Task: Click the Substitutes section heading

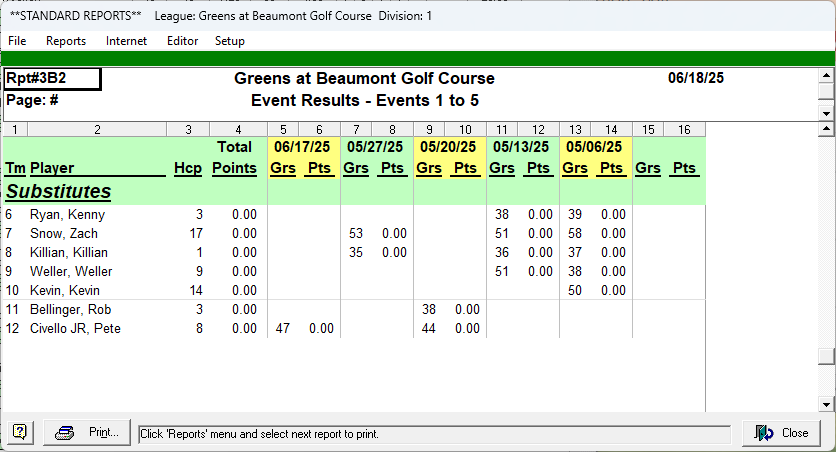Action: point(58,191)
